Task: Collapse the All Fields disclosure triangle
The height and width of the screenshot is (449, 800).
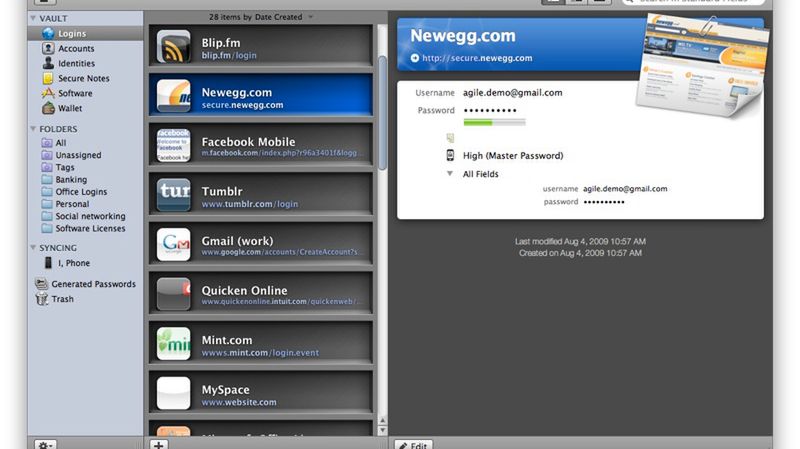Action: pyautogui.click(x=449, y=174)
